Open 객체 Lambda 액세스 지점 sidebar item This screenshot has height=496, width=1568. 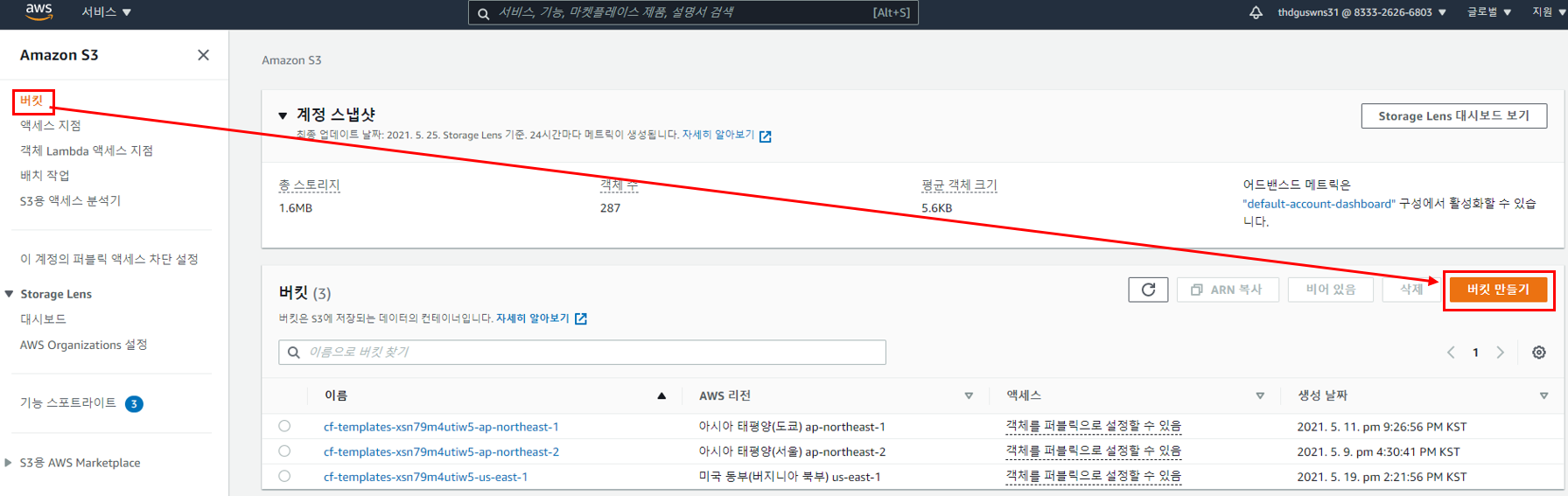[x=87, y=150]
